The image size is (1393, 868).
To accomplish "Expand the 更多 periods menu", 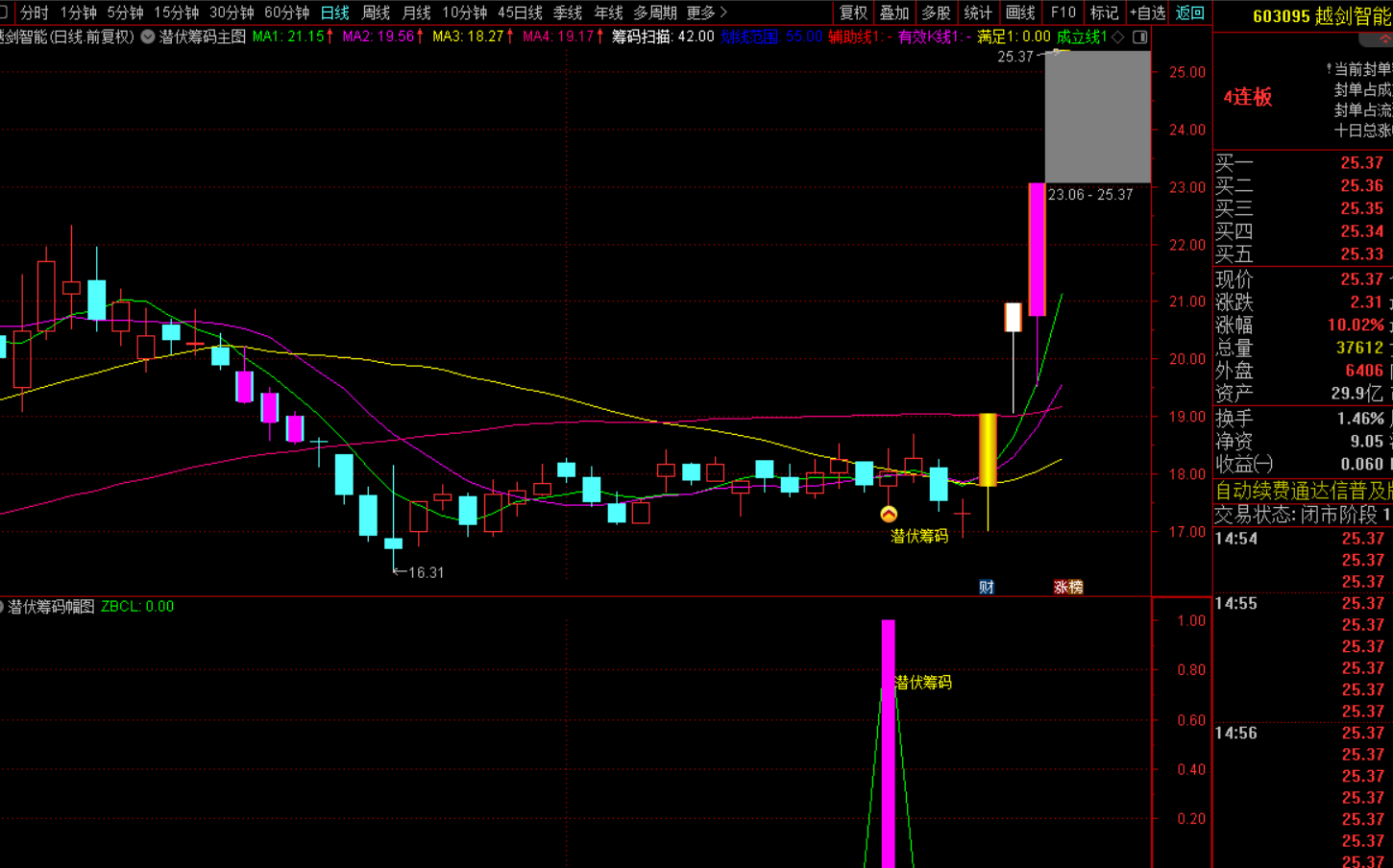I will click(x=706, y=12).
